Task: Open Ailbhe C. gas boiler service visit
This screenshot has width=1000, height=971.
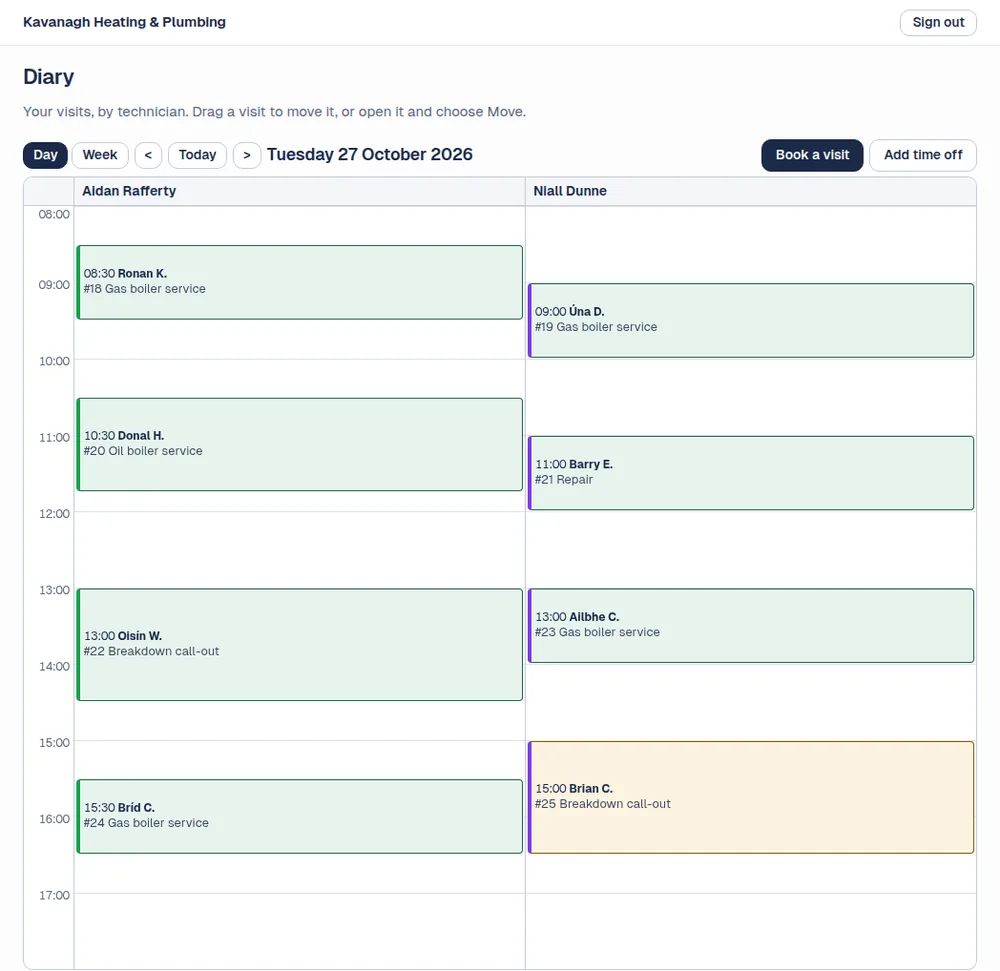Action: coord(751,625)
